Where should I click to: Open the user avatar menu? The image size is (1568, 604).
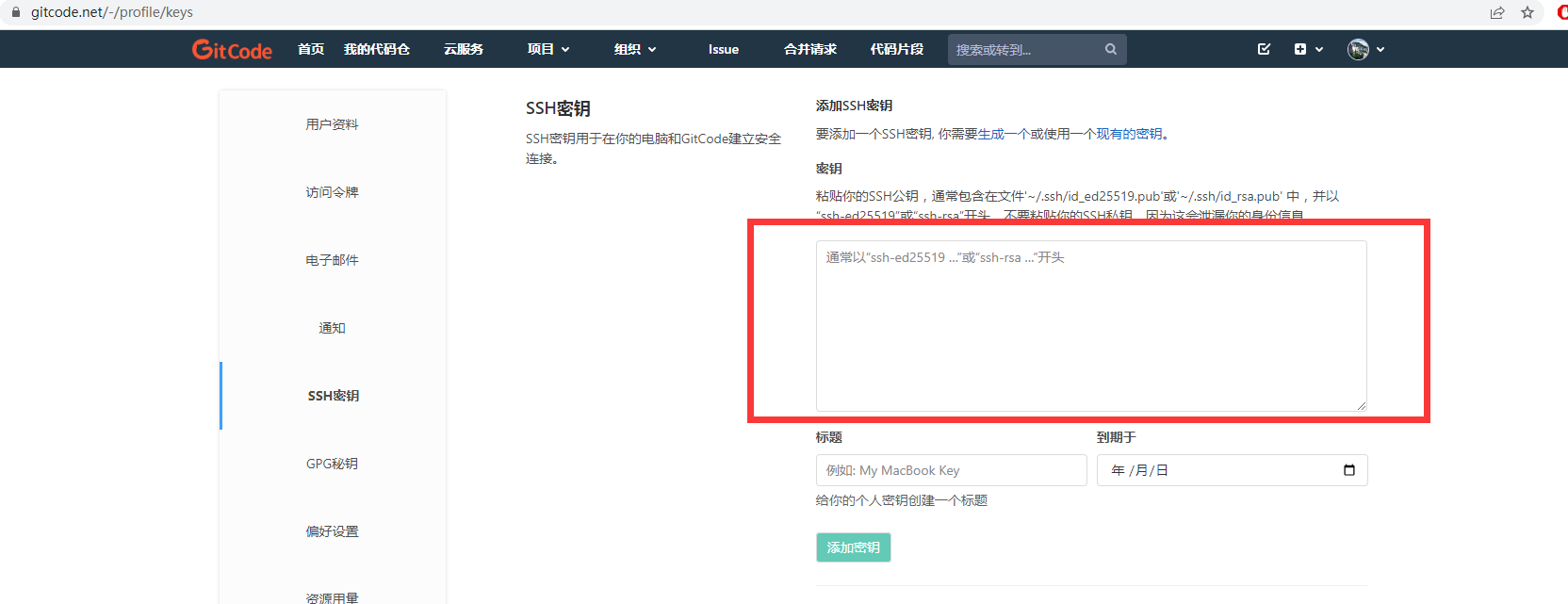click(x=1358, y=49)
